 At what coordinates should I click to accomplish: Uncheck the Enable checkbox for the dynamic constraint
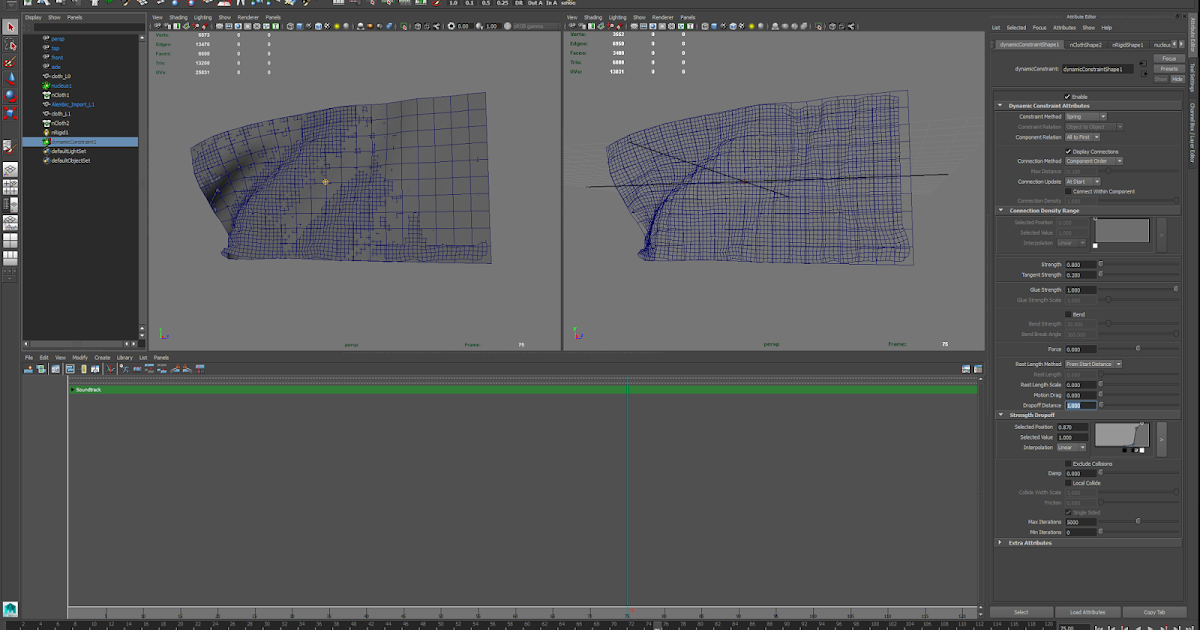[1066, 95]
